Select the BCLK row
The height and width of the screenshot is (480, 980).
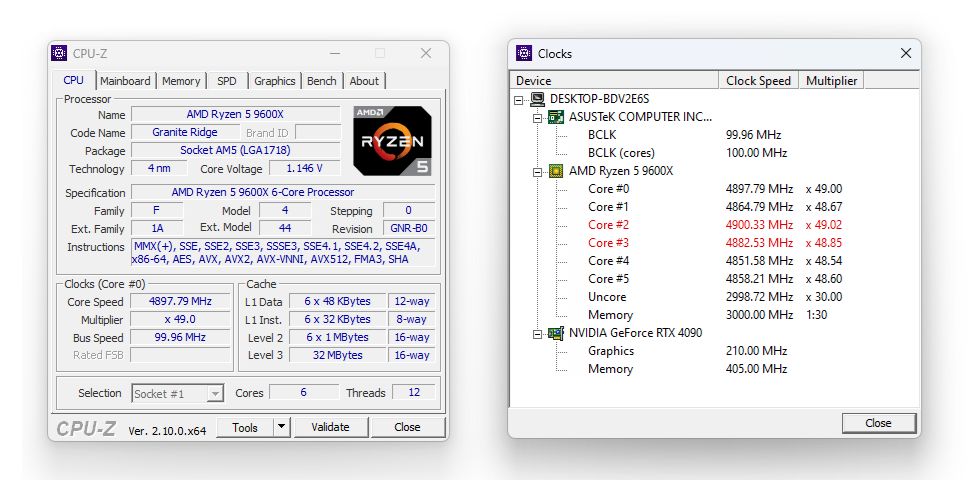tap(602, 135)
